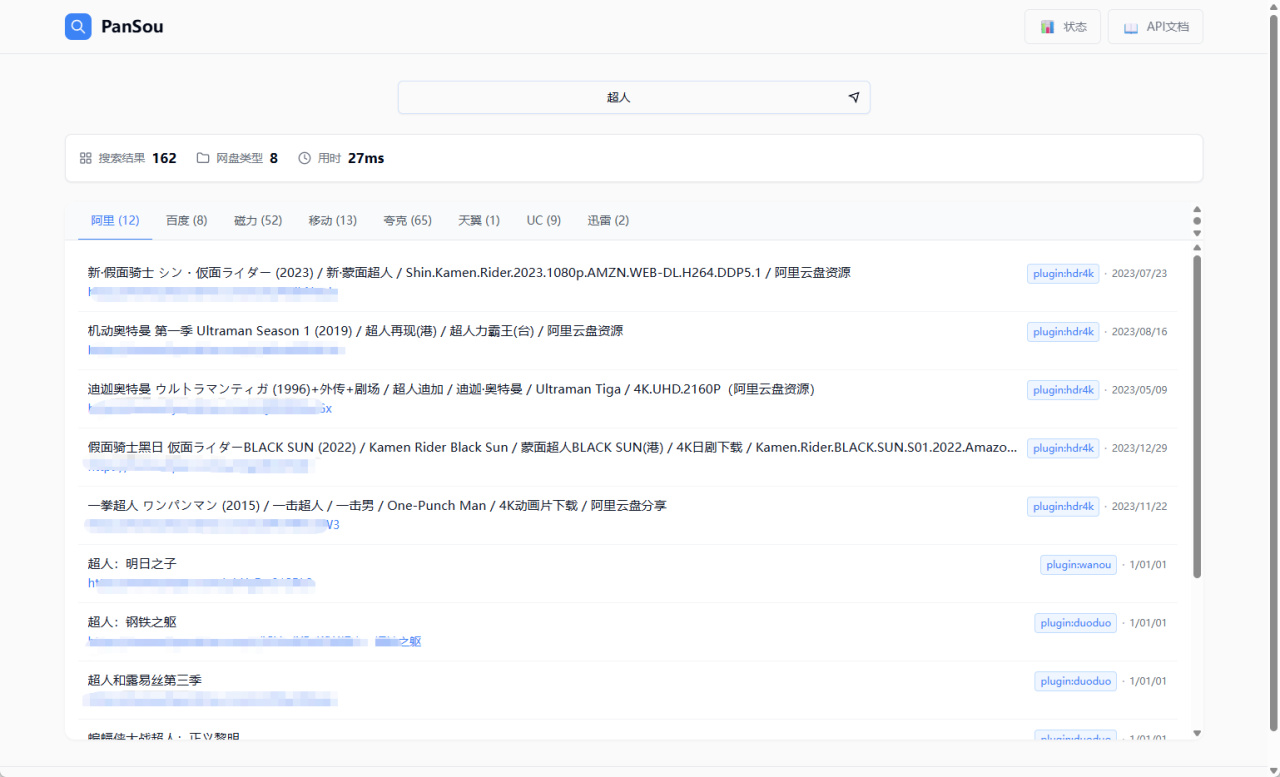Click the 机动奥特曼 第一季 result title
Viewport: 1280px width, 777px height.
click(355, 330)
